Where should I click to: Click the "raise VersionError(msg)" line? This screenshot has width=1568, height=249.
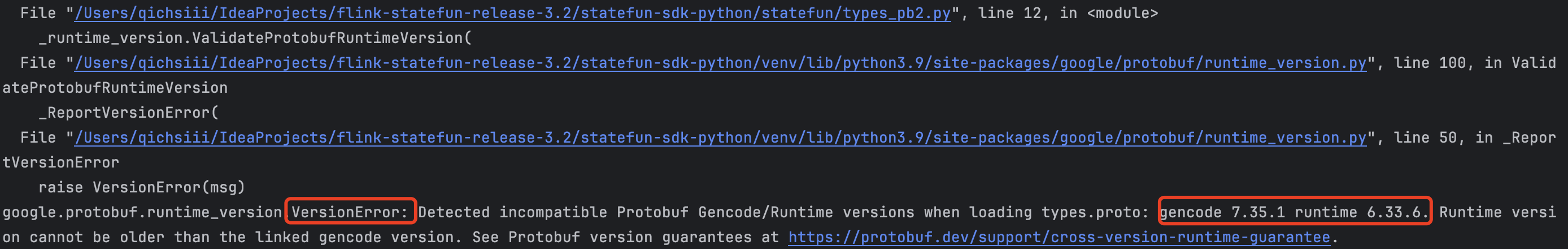coord(142,187)
